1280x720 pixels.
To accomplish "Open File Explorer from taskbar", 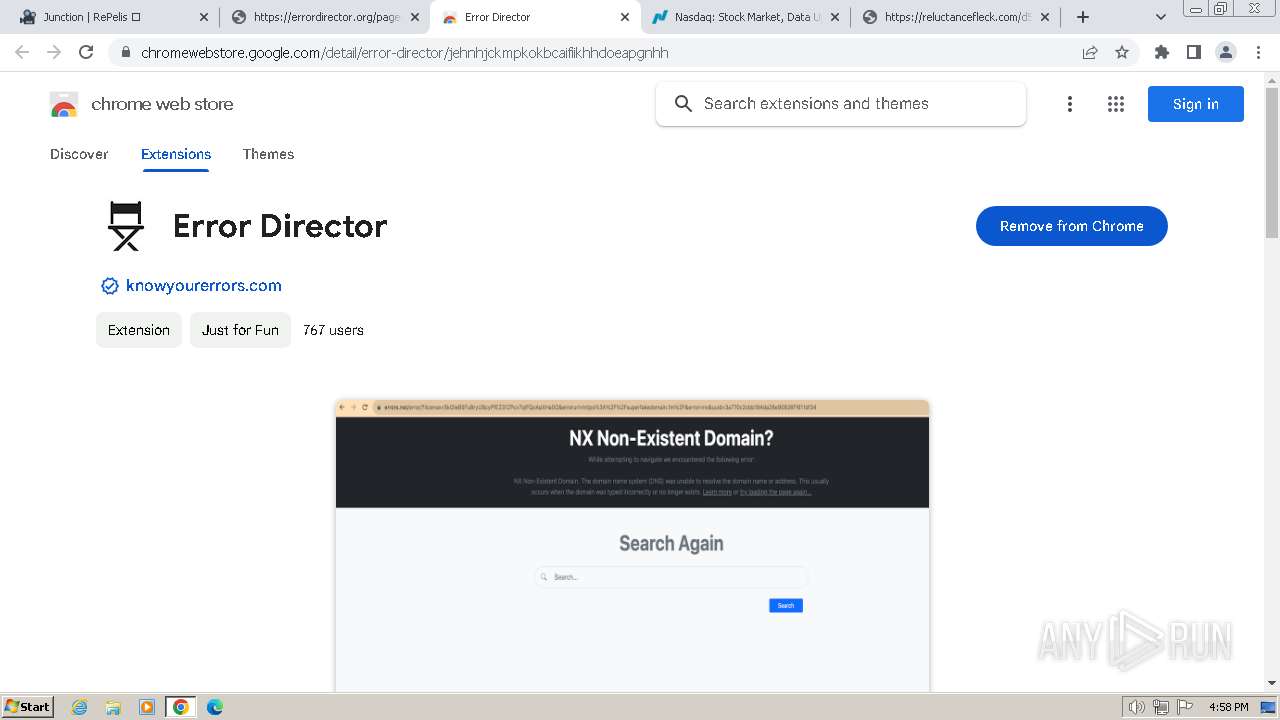I will (x=113, y=707).
